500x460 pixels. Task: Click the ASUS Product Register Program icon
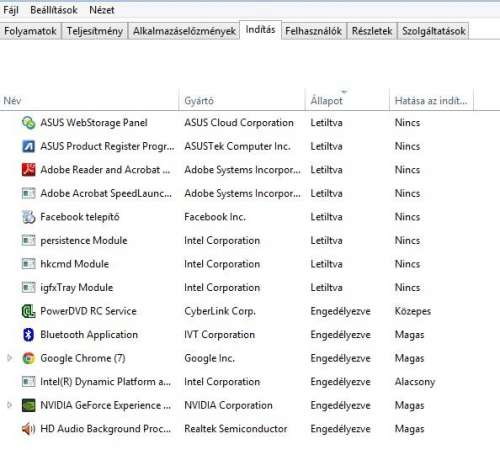pos(28,146)
